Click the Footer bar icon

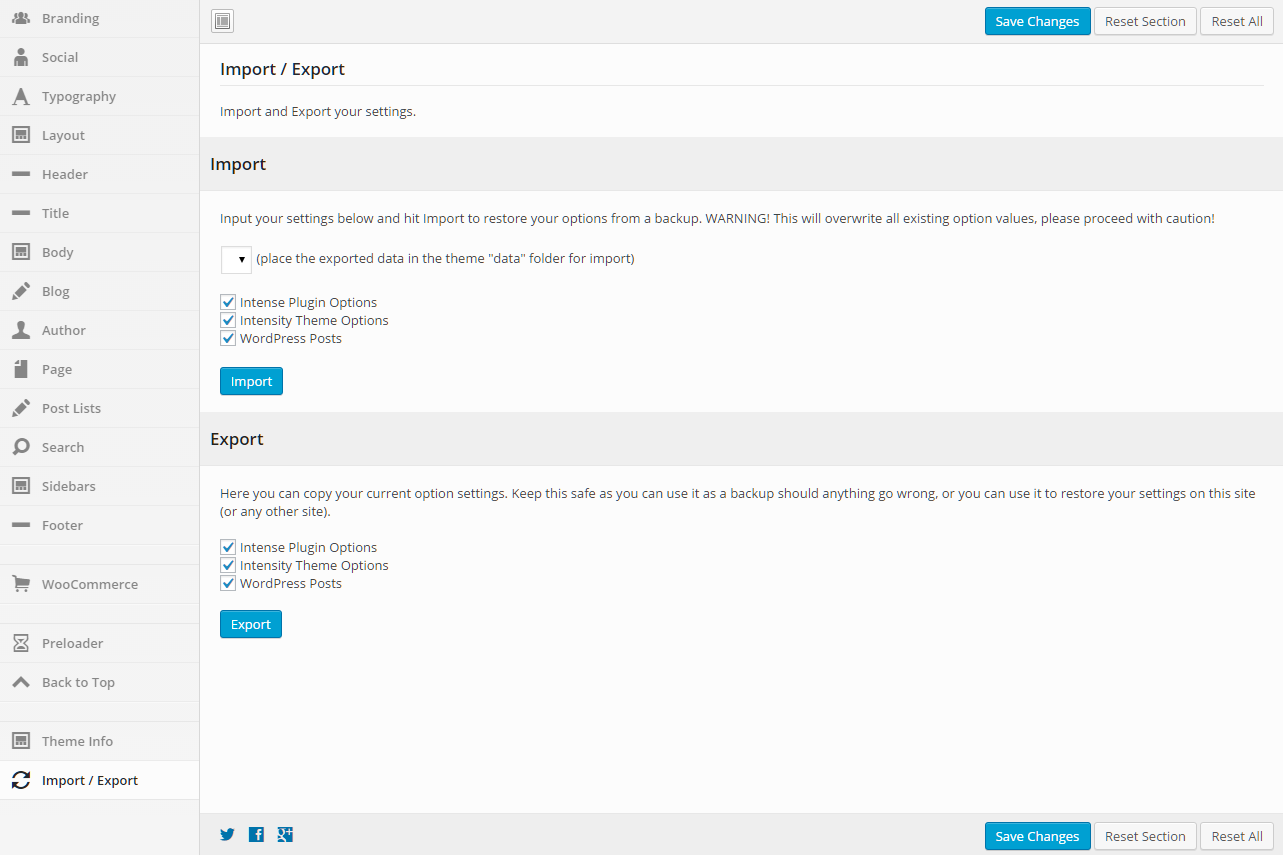pos(21,525)
